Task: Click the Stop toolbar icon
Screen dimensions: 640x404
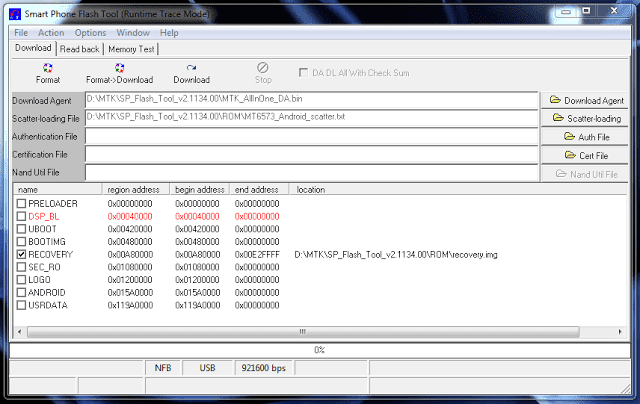Action: tap(262, 68)
